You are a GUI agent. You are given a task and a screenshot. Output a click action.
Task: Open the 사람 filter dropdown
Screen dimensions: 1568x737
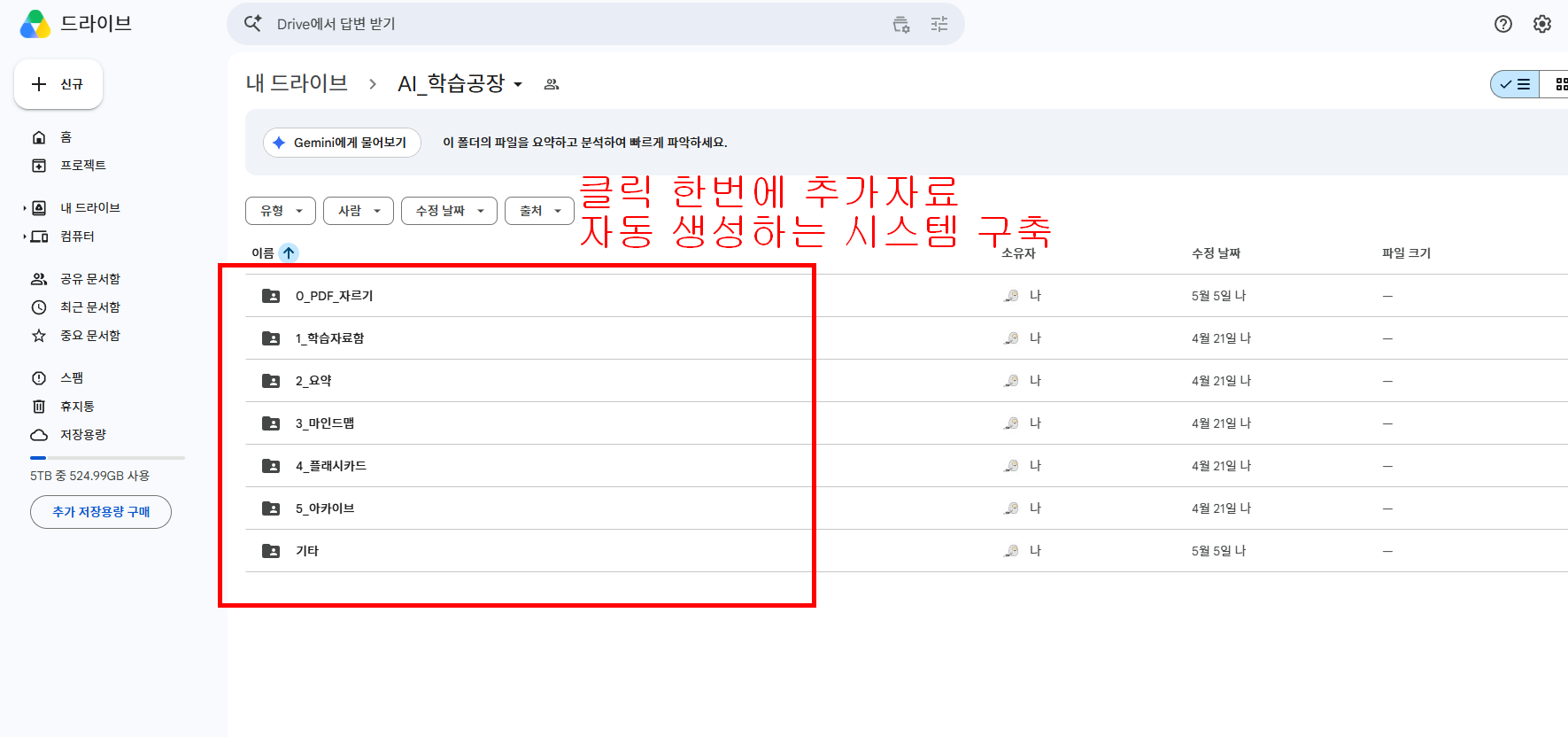[359, 211]
